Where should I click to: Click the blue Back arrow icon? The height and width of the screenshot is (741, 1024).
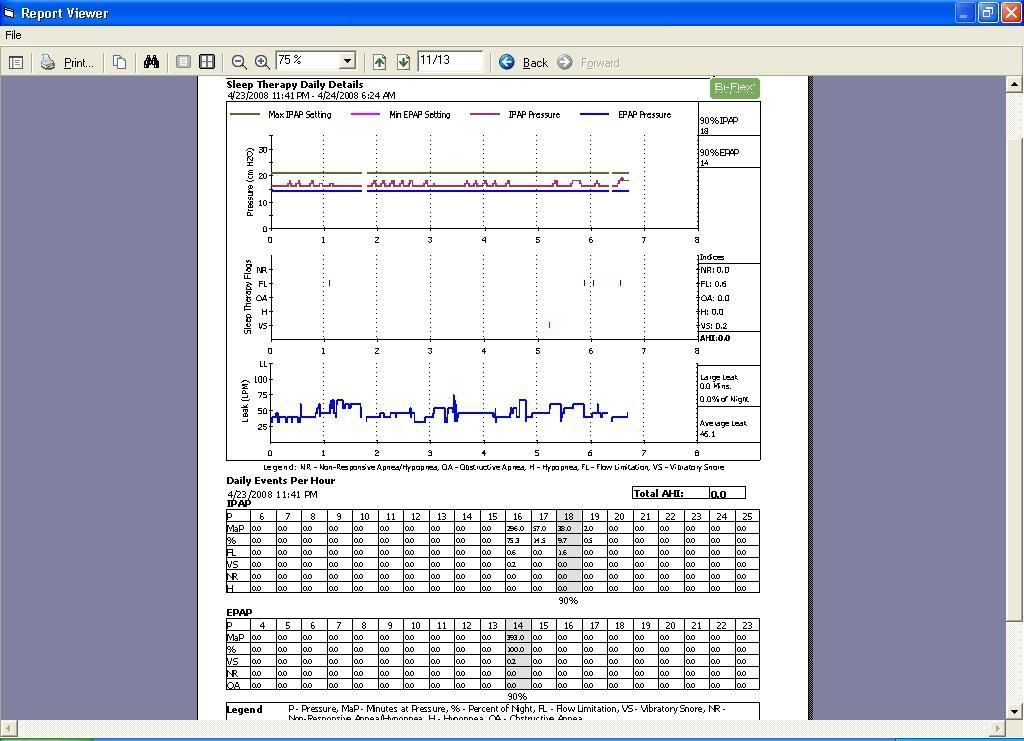[x=507, y=62]
